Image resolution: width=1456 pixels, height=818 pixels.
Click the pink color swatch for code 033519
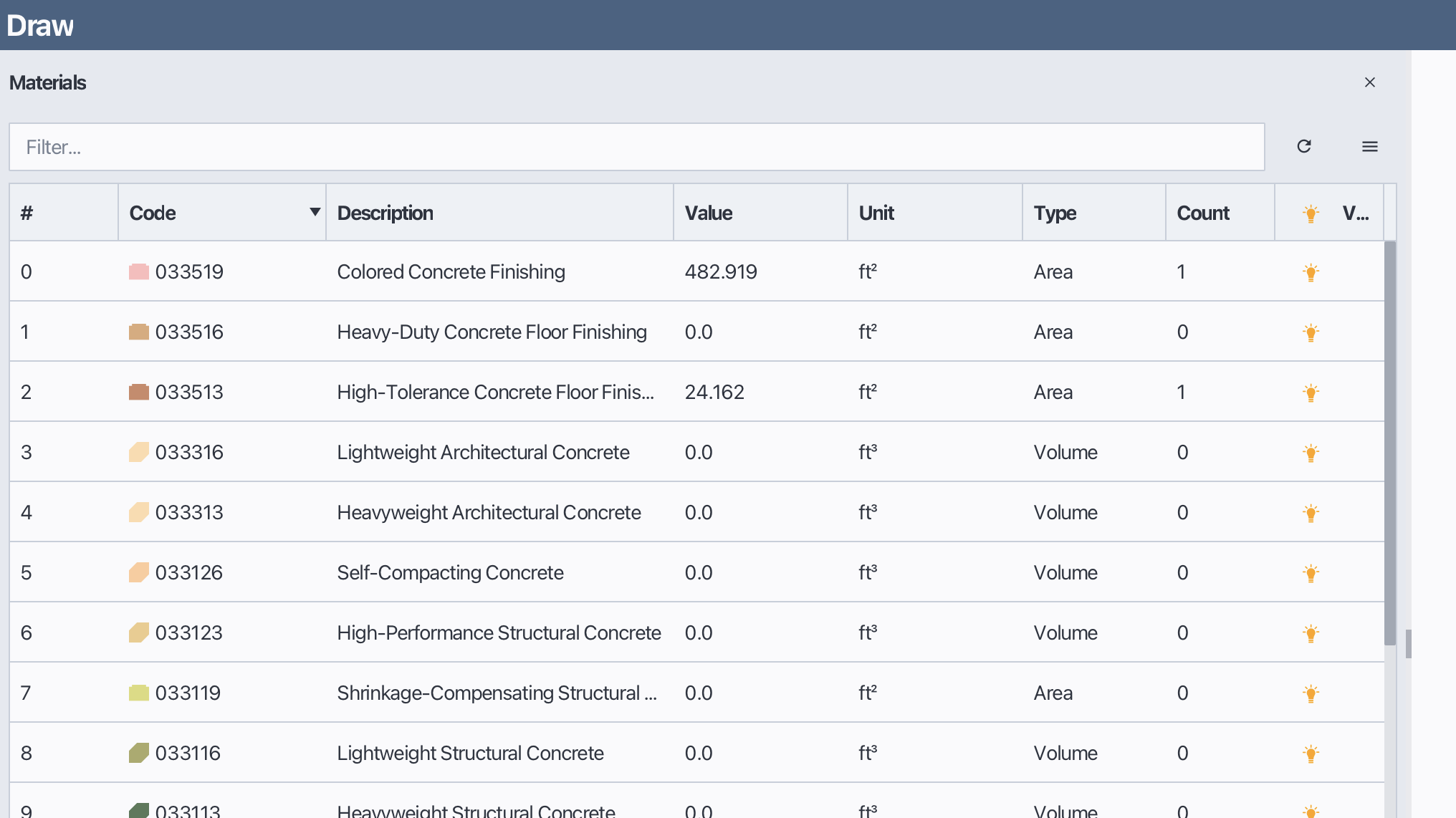pyautogui.click(x=138, y=272)
